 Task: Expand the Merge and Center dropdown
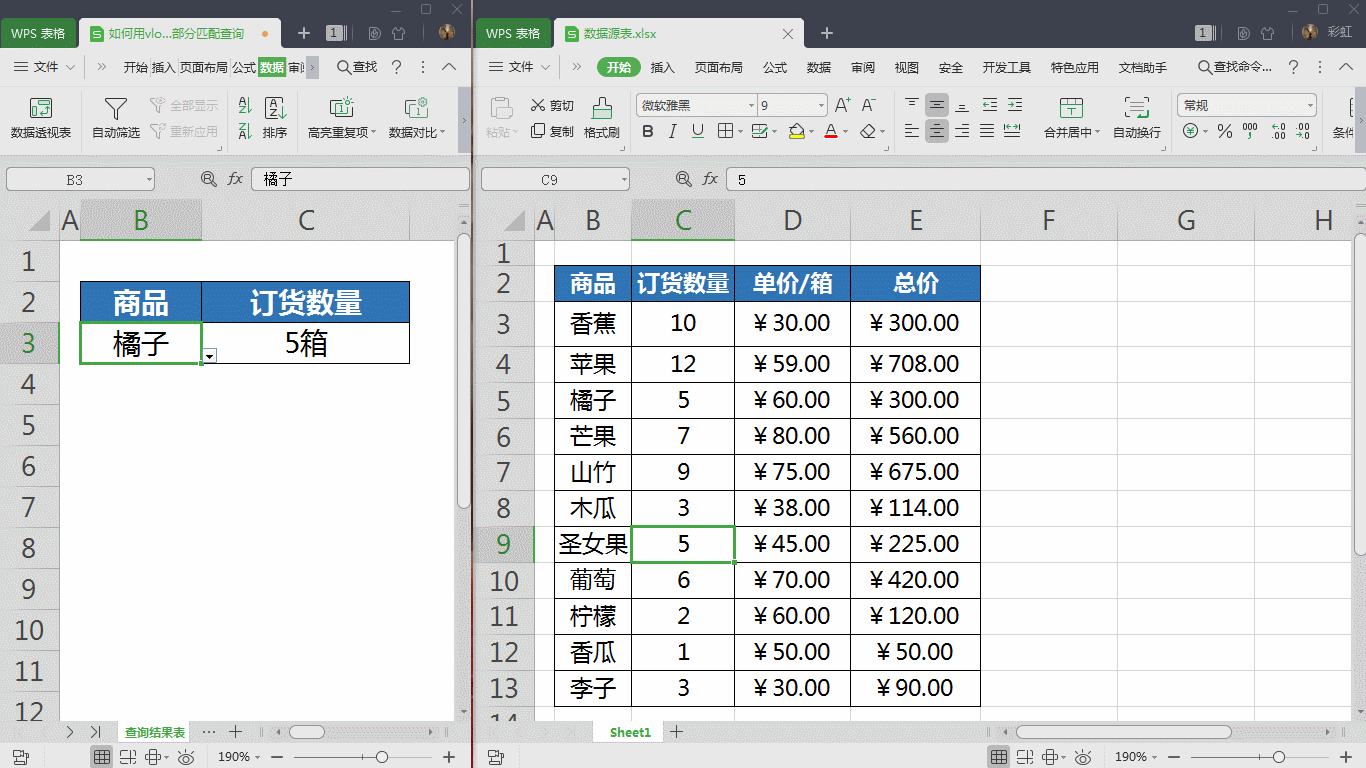1098,130
